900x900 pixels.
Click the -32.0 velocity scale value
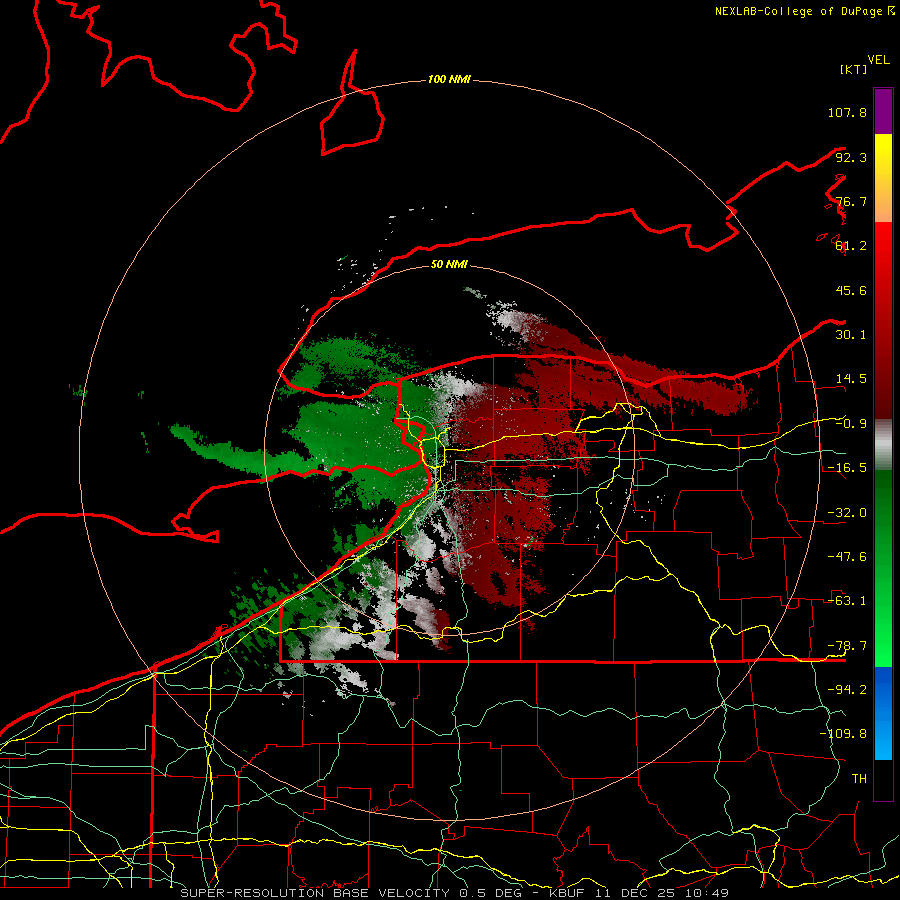(847, 513)
